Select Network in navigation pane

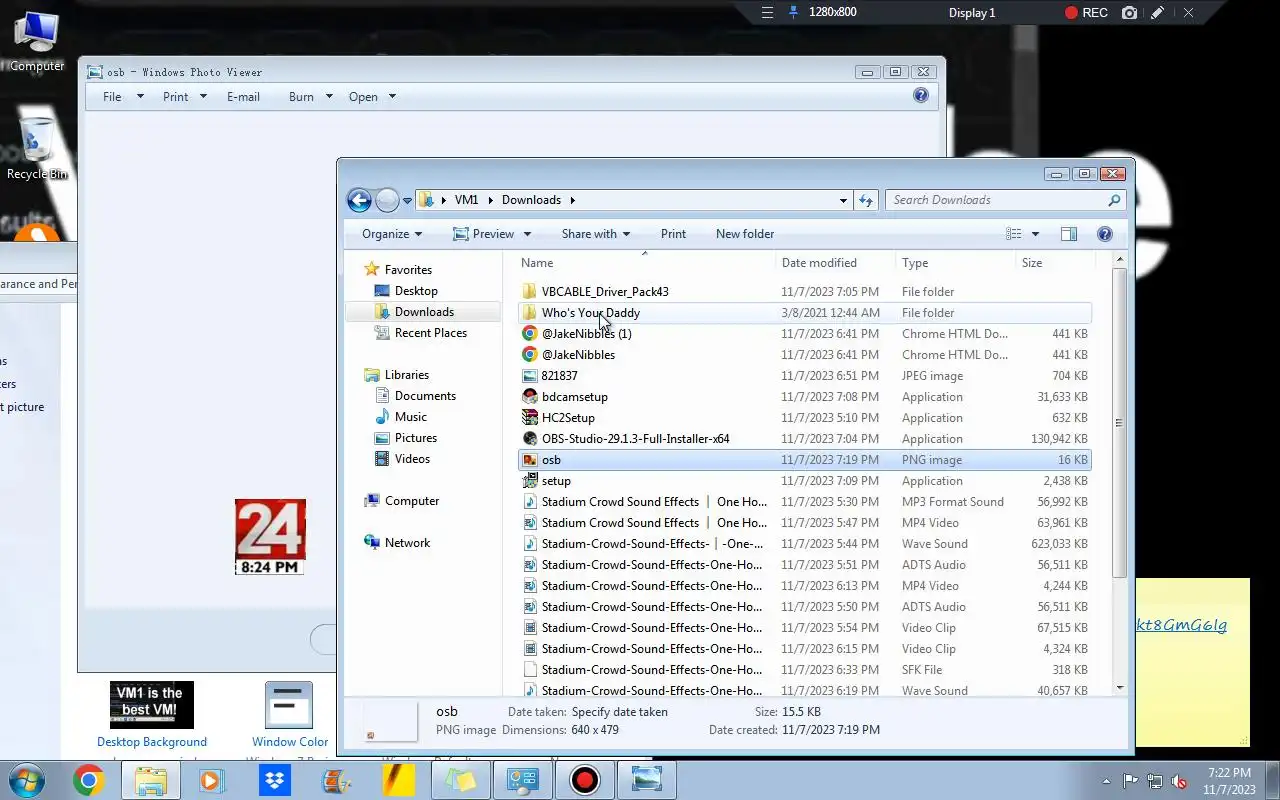click(x=407, y=543)
